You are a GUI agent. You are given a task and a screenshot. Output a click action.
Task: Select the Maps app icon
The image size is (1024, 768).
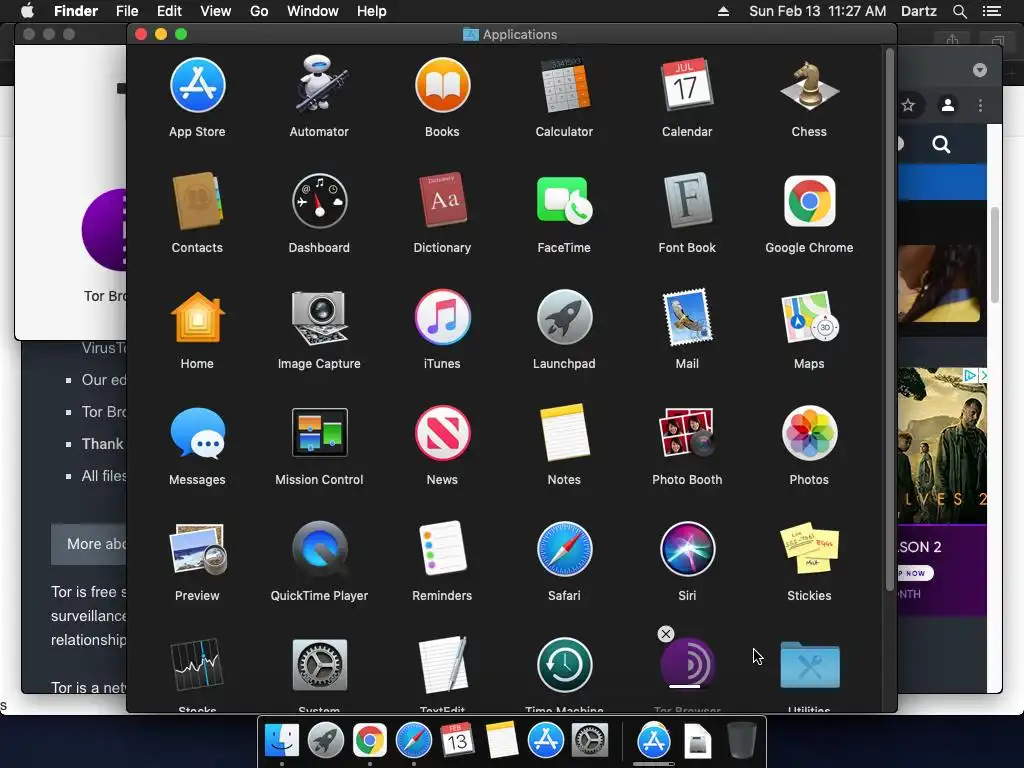point(809,317)
